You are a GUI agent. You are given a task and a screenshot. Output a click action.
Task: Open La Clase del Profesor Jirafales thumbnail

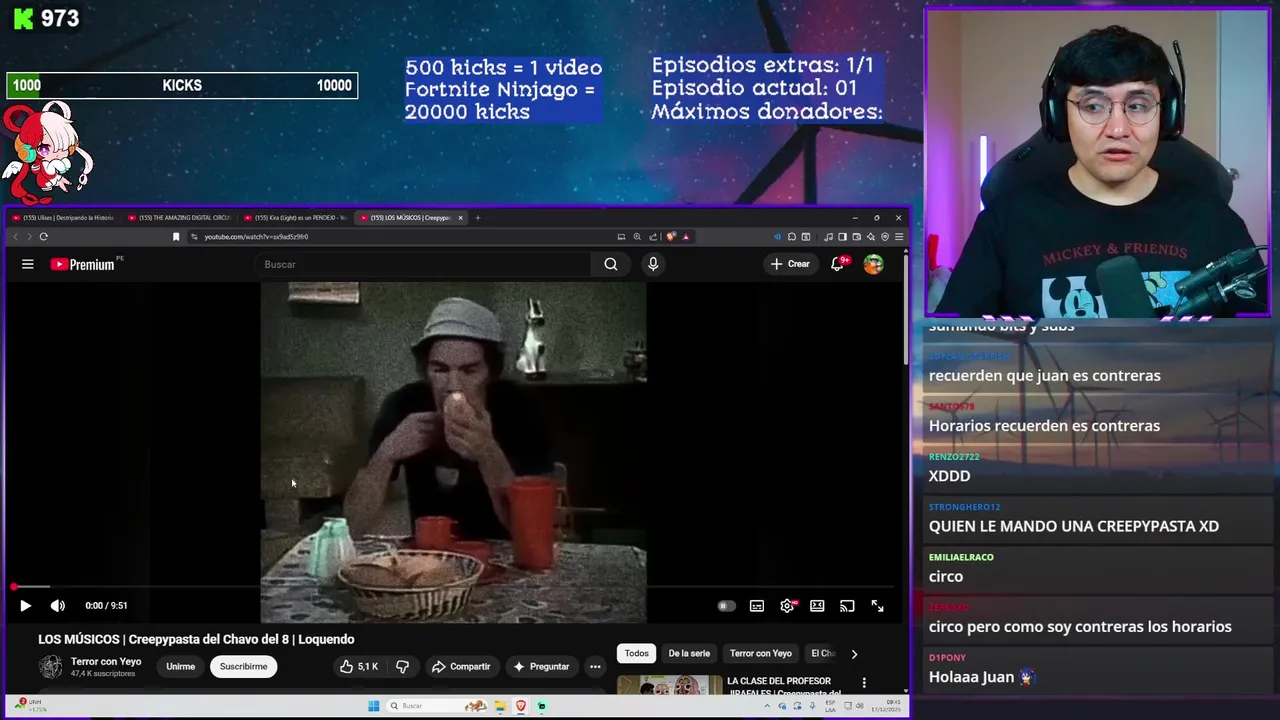click(669, 685)
